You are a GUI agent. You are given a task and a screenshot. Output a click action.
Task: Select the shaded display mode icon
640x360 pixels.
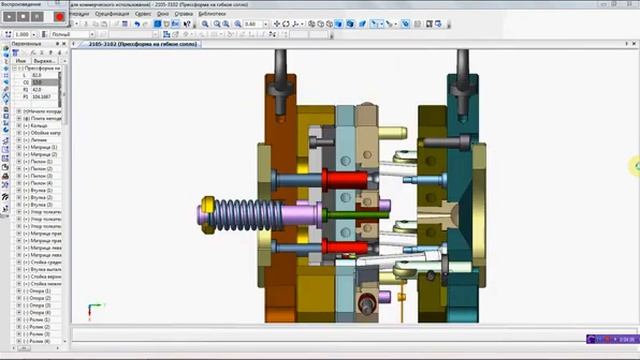click(x=338, y=24)
